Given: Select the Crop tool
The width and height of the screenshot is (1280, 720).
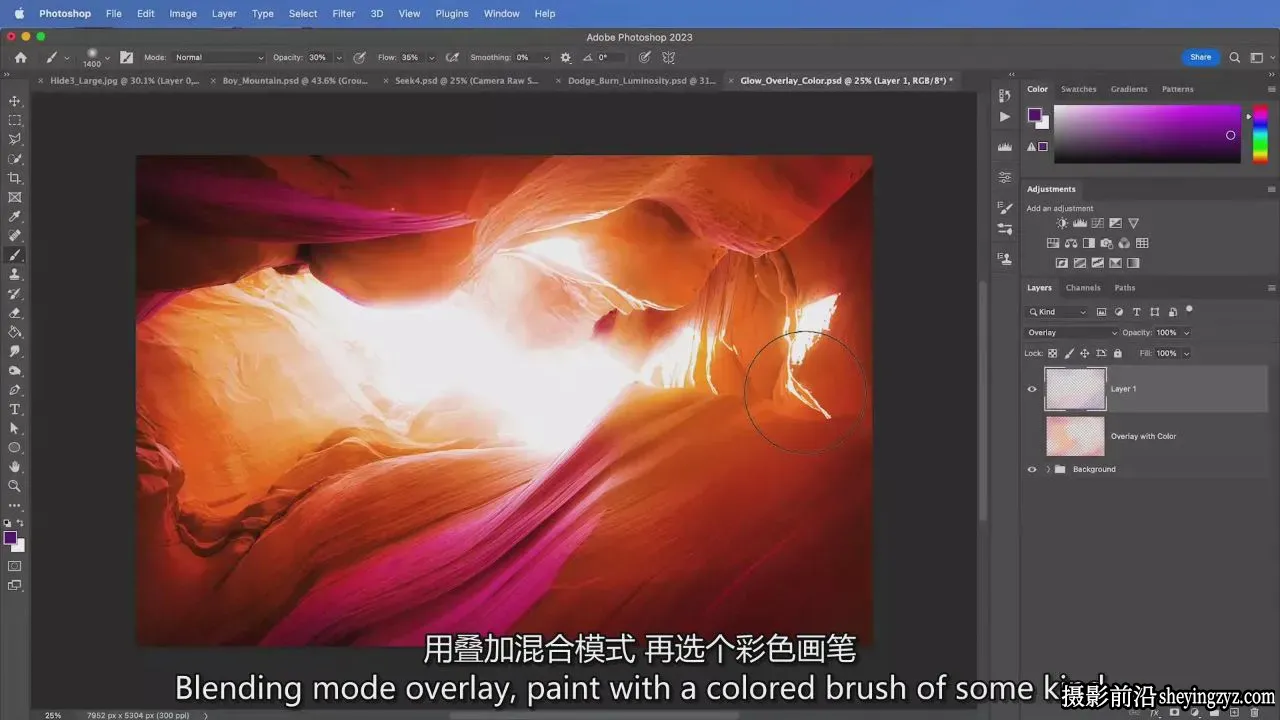Looking at the screenshot, I should (x=15, y=178).
